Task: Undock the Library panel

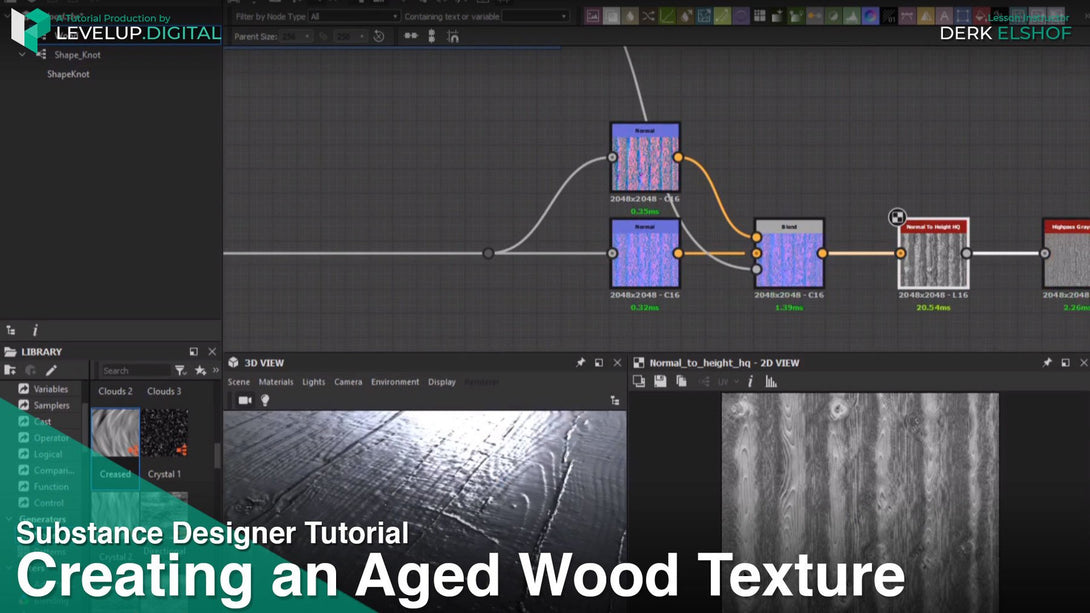Action: 194,352
